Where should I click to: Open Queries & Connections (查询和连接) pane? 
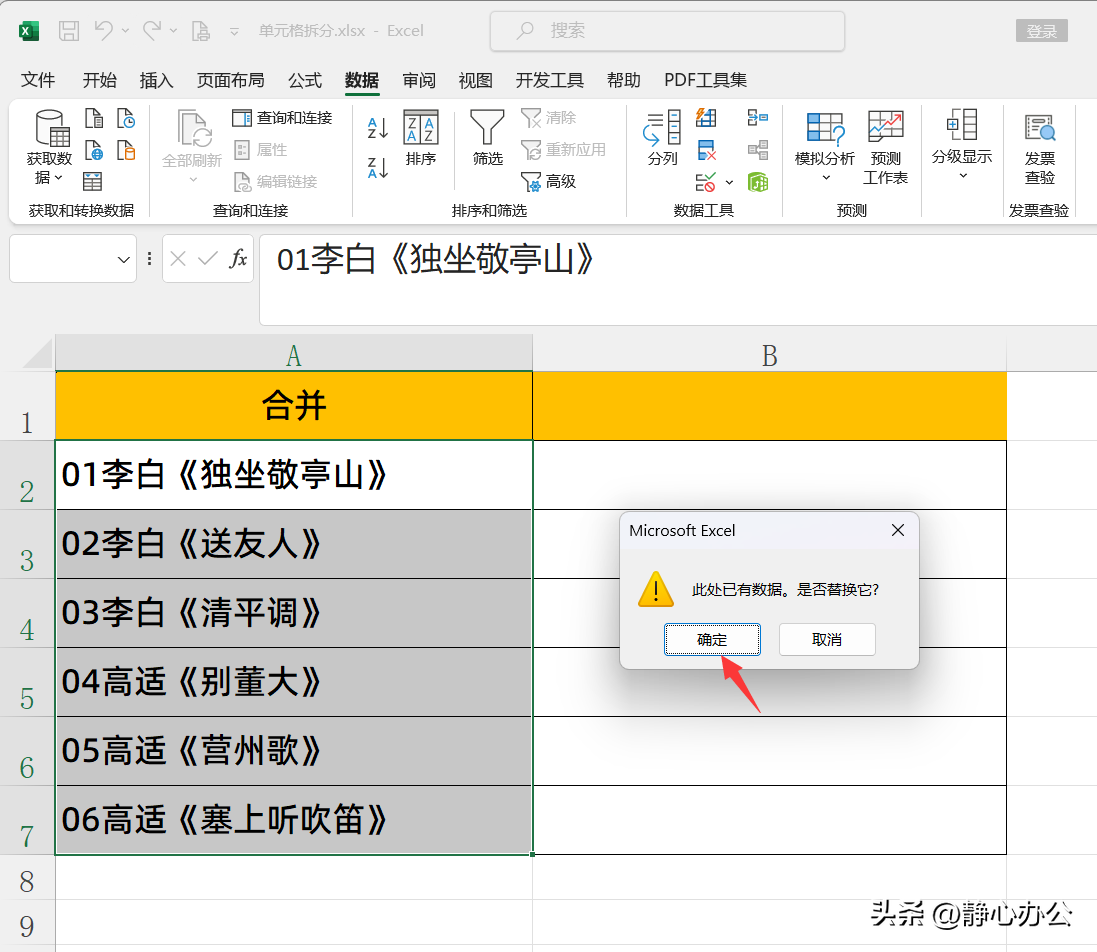pos(282,118)
